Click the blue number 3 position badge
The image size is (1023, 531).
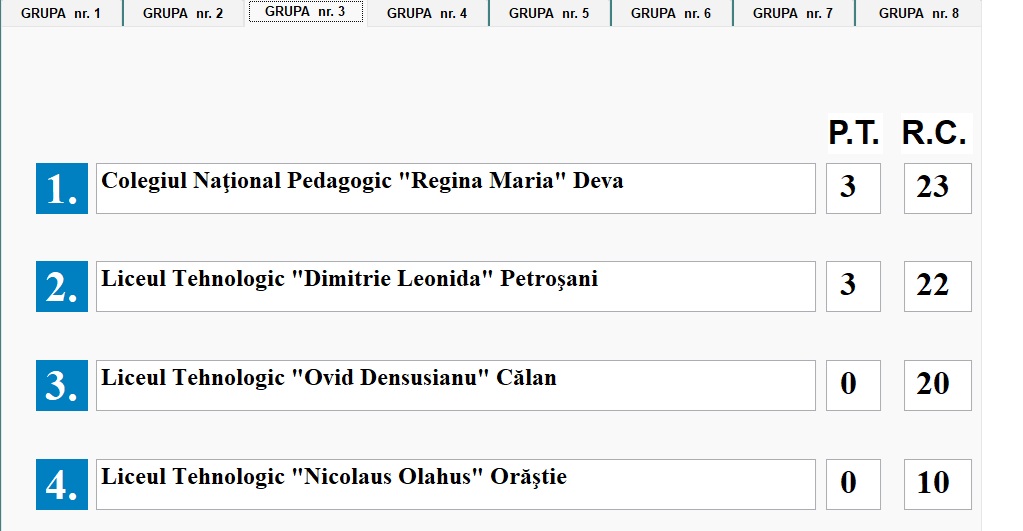coord(62,385)
